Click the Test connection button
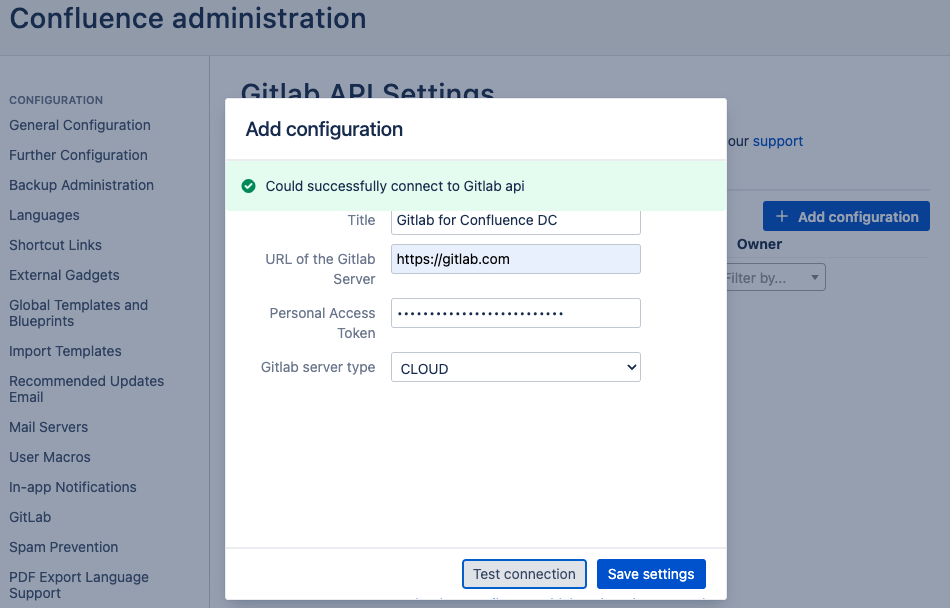Viewport: 950px width, 608px height. tap(524, 574)
